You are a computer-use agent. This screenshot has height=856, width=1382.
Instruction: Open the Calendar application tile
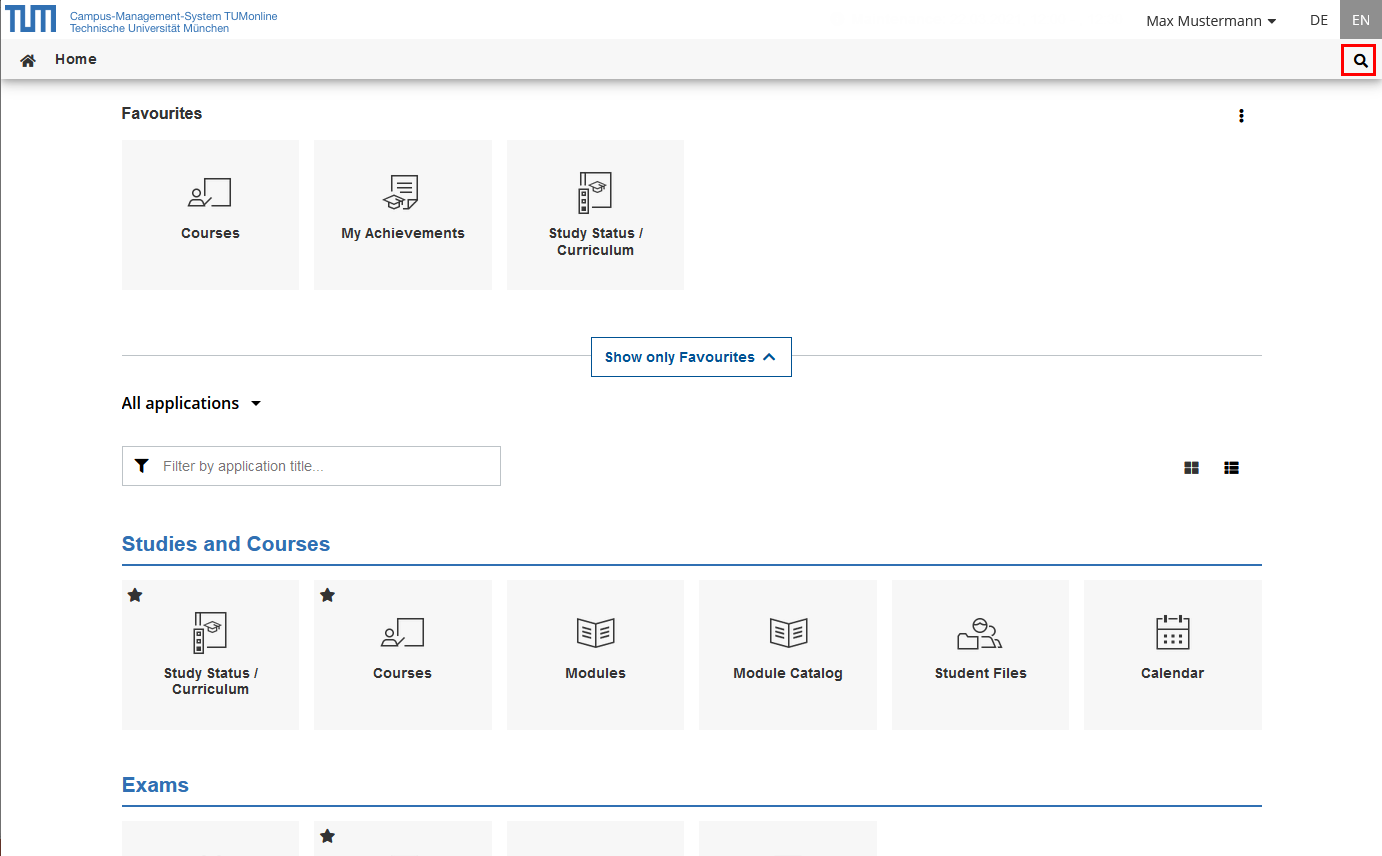pyautogui.click(x=1172, y=654)
